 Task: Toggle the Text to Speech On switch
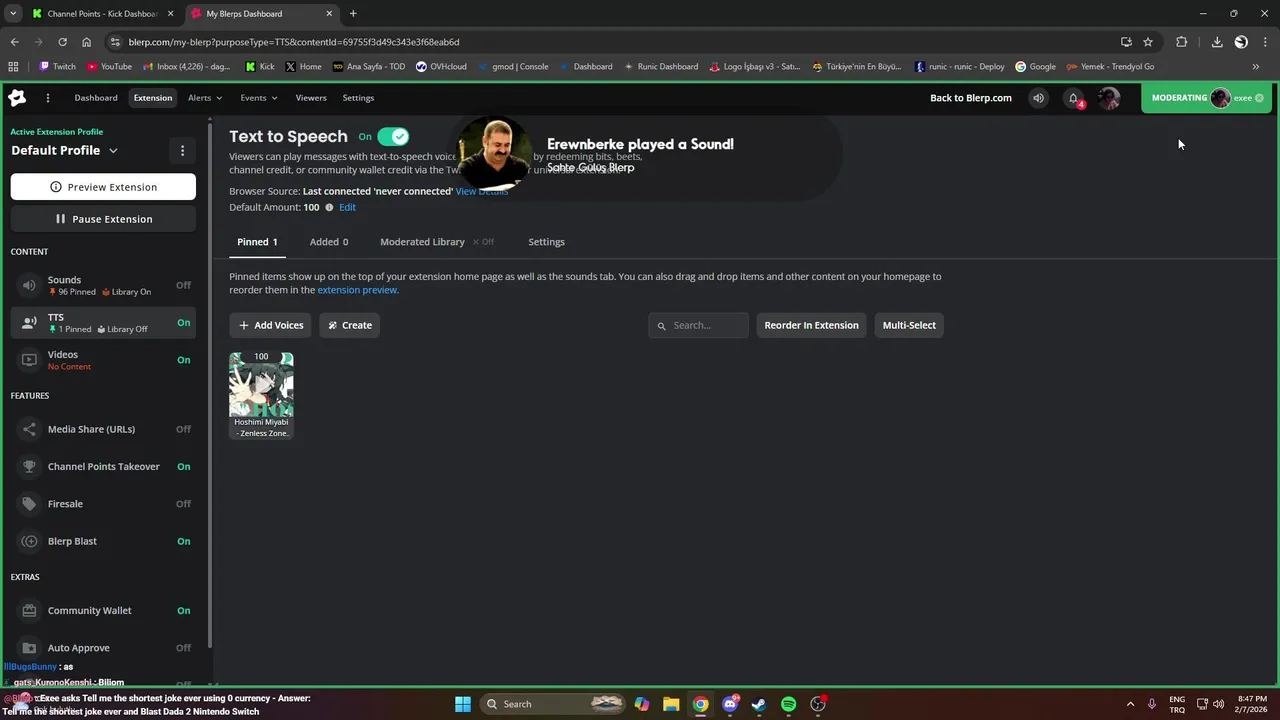tap(393, 137)
